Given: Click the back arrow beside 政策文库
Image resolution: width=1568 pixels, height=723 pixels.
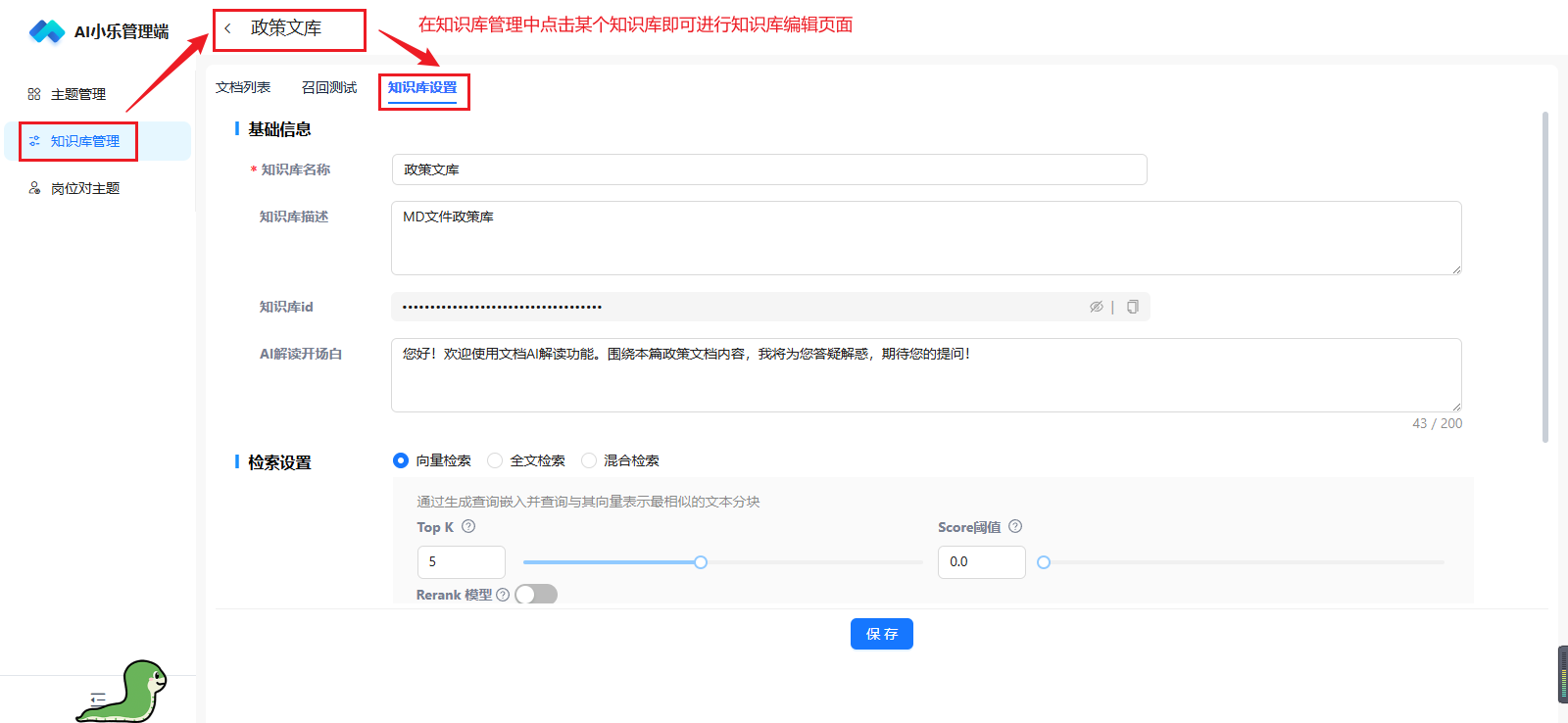Looking at the screenshot, I should click(x=228, y=28).
